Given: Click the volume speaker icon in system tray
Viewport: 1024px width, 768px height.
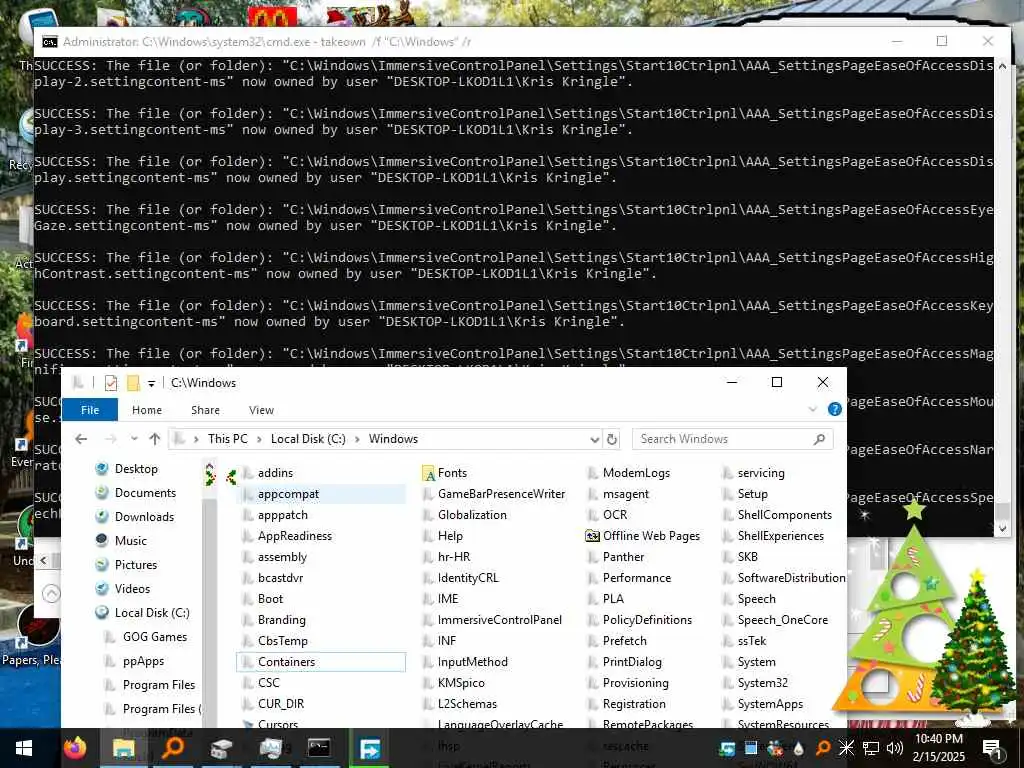Looking at the screenshot, I should tap(895, 748).
